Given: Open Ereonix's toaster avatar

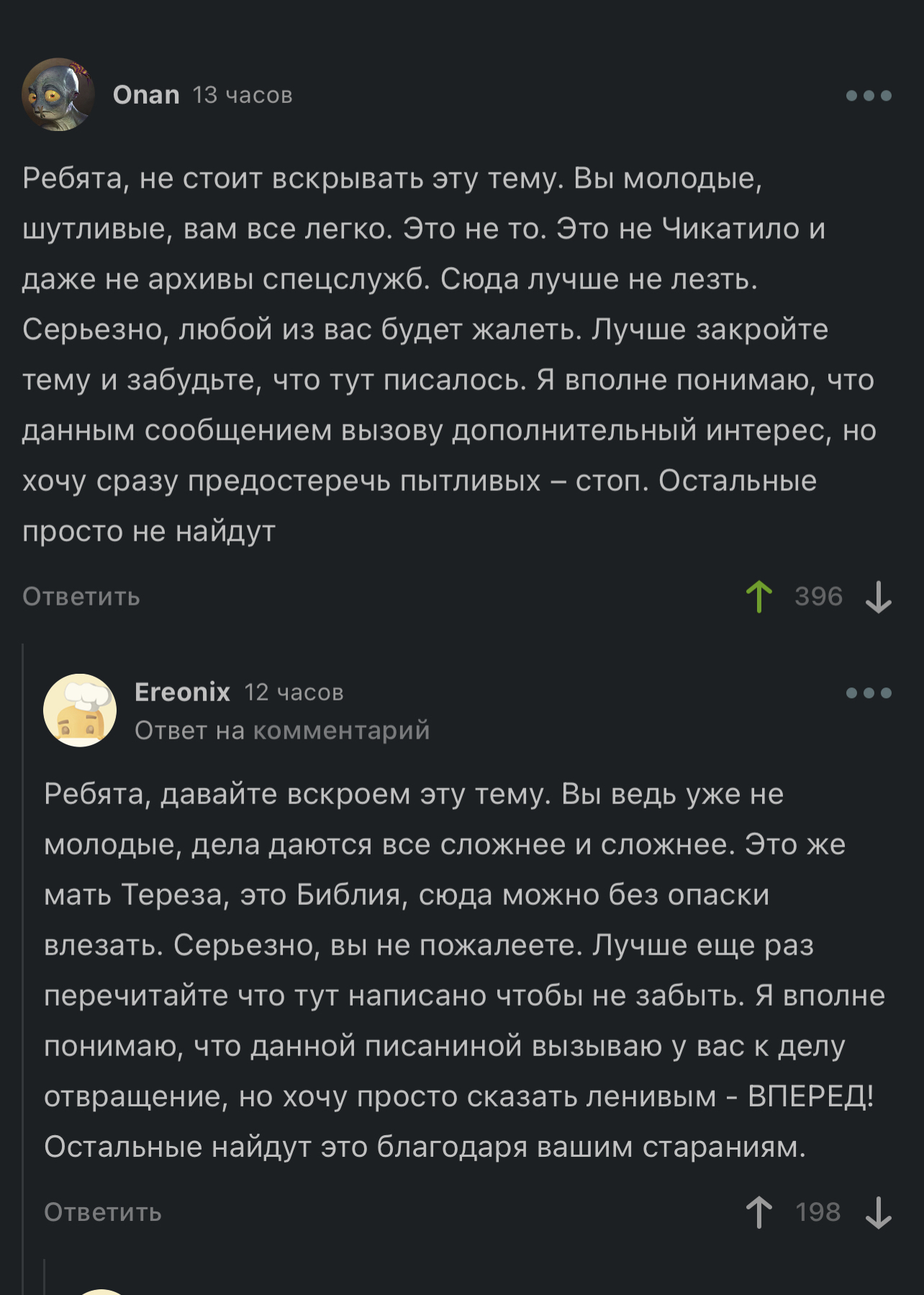Looking at the screenshot, I should click(80, 710).
